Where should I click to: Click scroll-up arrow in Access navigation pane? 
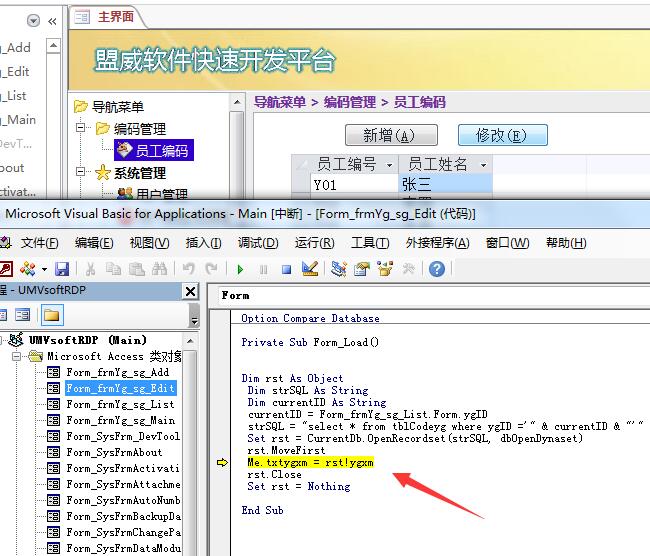(x=53, y=45)
